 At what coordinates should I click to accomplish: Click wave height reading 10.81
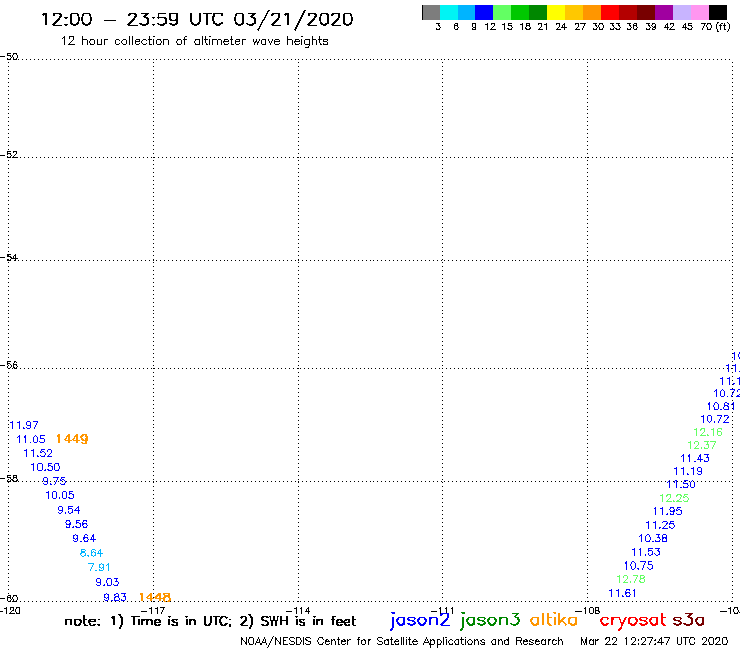click(x=721, y=406)
